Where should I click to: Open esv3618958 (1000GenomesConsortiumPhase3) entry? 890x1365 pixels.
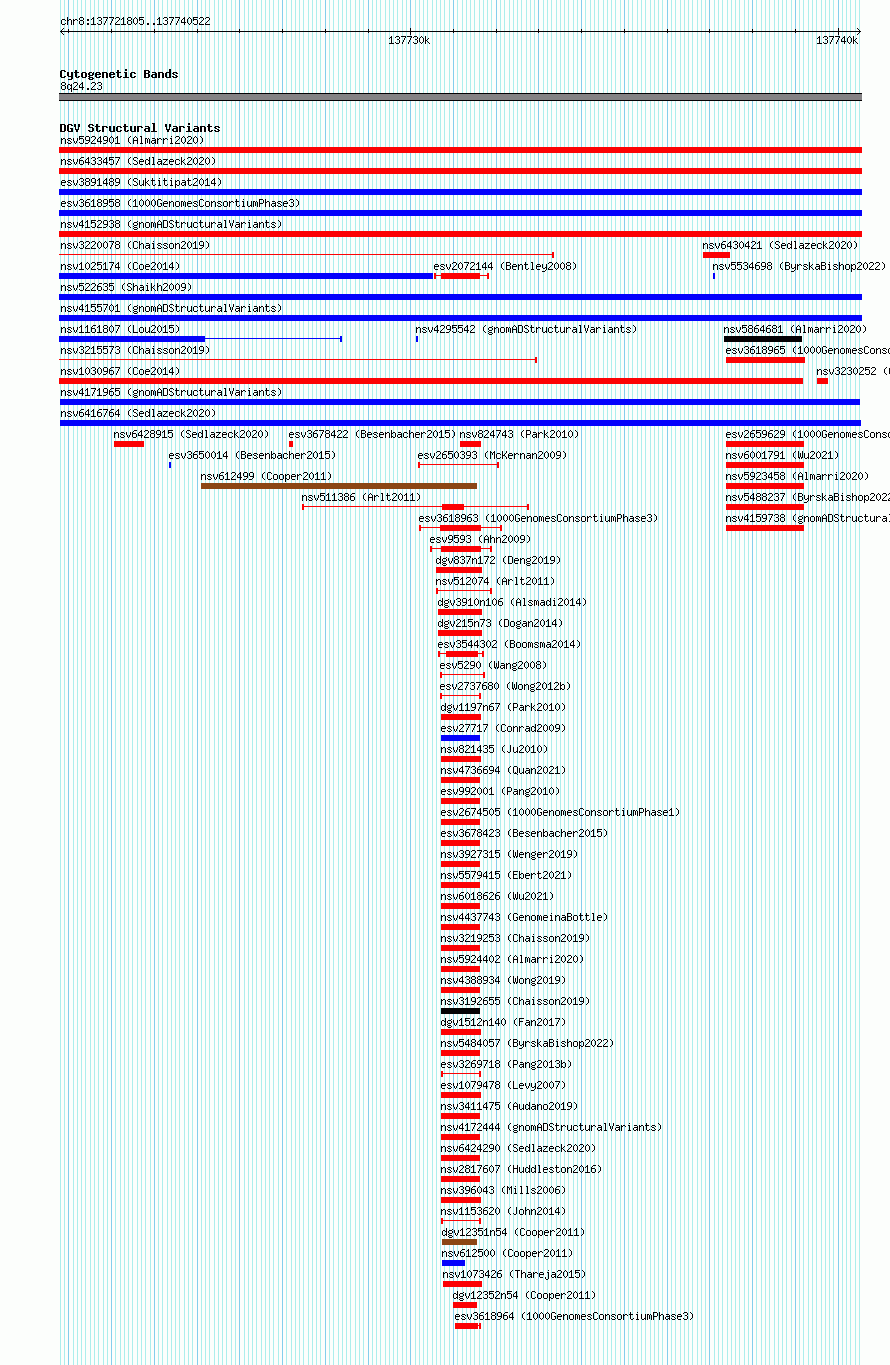180,203
